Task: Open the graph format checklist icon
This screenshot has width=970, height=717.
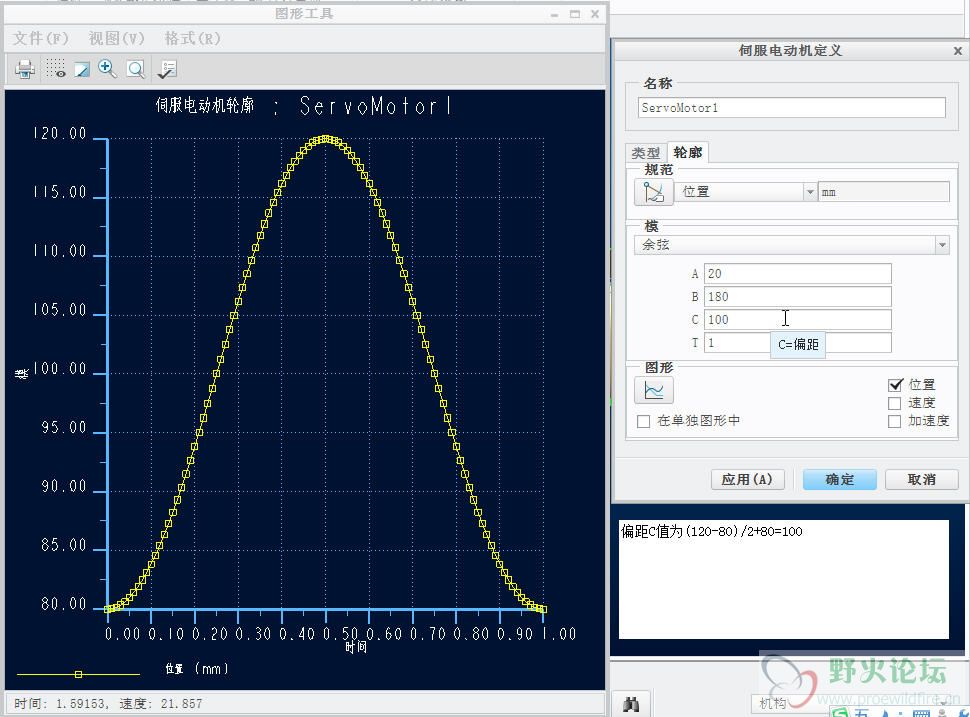Action: pyautogui.click(x=167, y=69)
